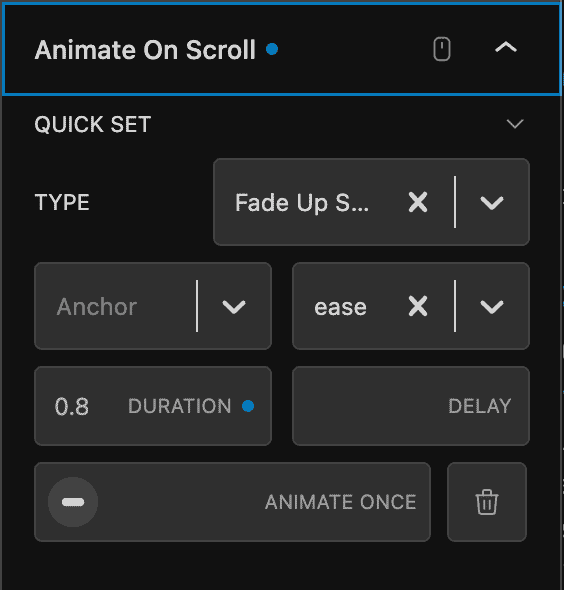Screen dimensions: 564x590
Task: Click the mouse scroll icon in header
Action: [x=442, y=49]
